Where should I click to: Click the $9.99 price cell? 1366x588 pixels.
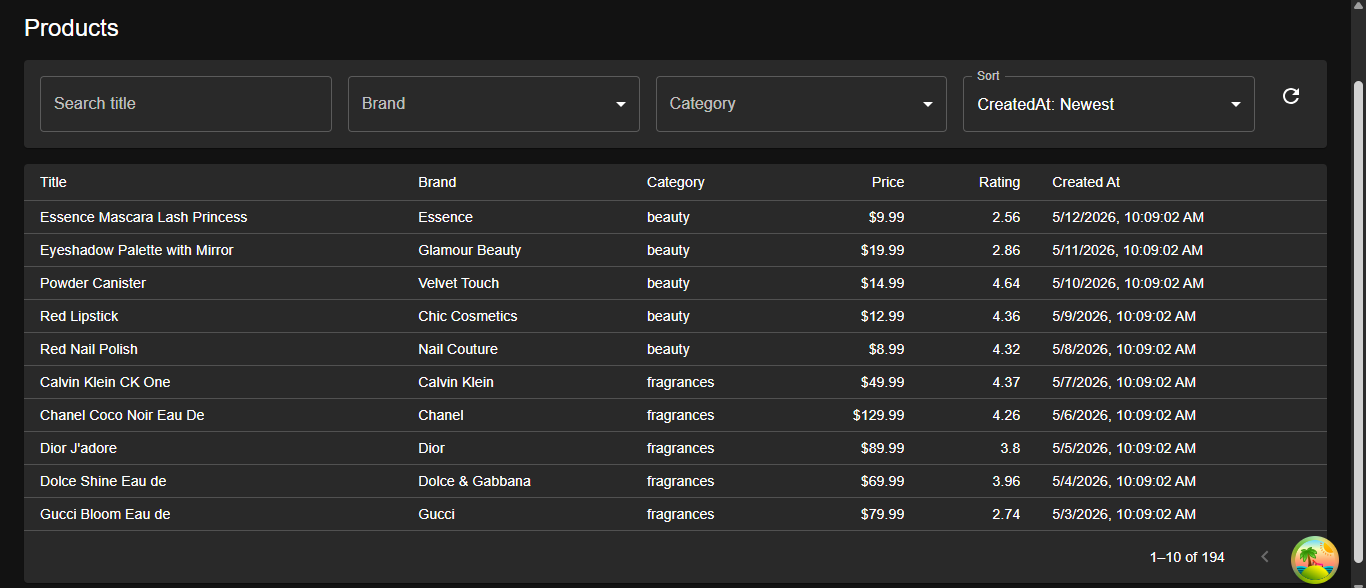887,217
